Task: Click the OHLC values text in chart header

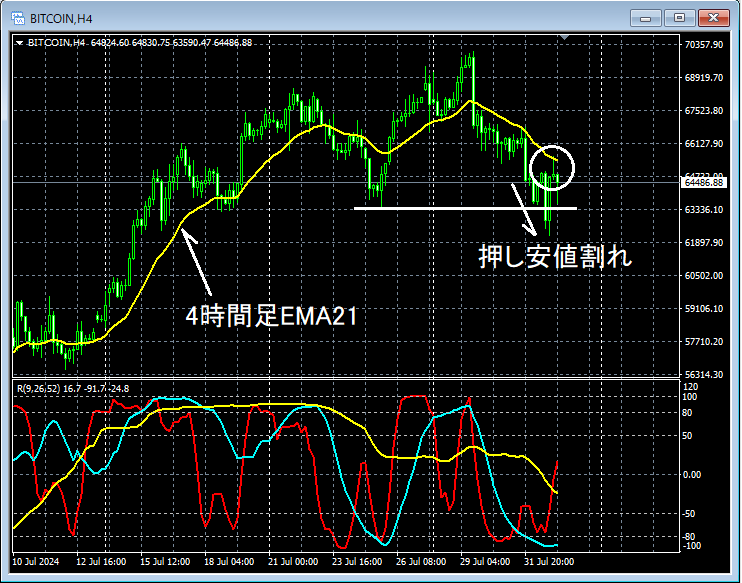Action: pos(171,43)
